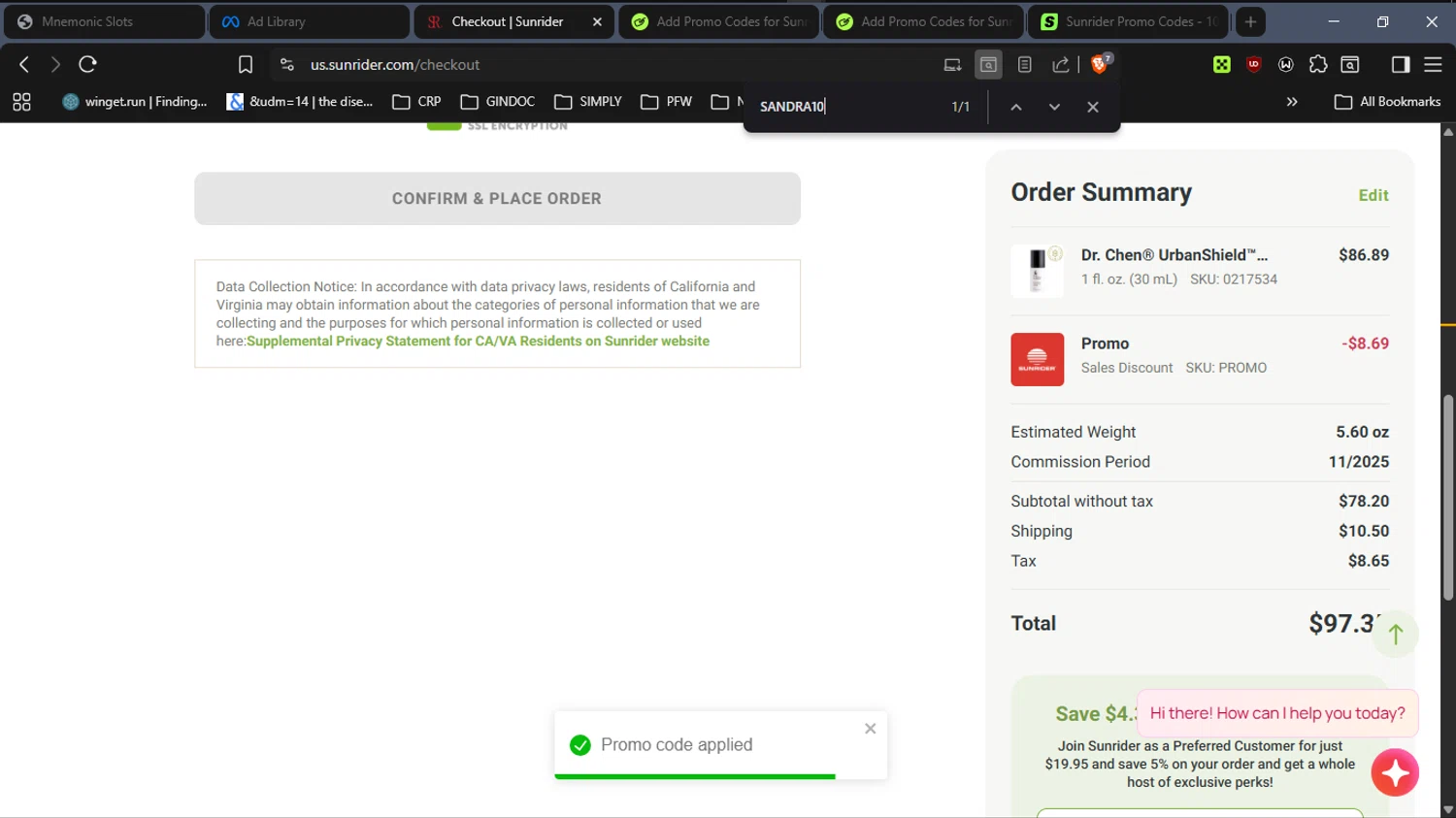Switch to the Mnemonic Slots tab
This screenshot has height=818, width=1456.
coord(103,21)
